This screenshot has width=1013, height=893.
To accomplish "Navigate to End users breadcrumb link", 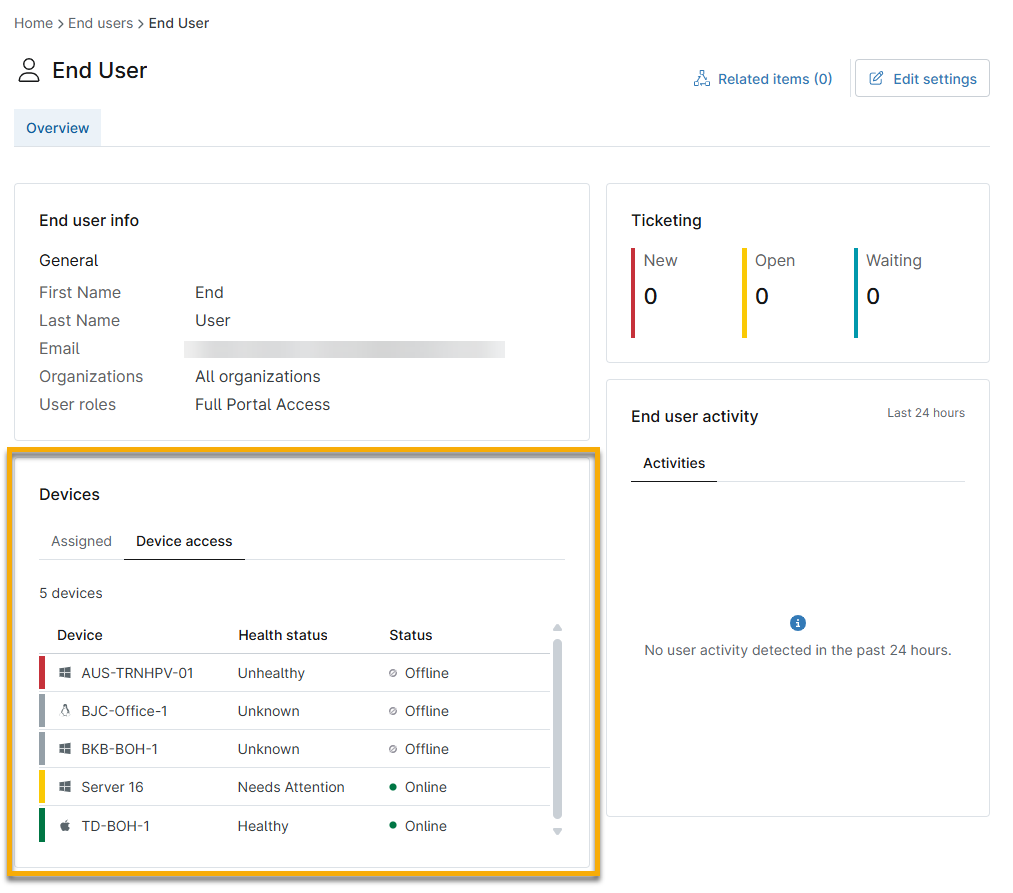I will (x=100, y=23).
